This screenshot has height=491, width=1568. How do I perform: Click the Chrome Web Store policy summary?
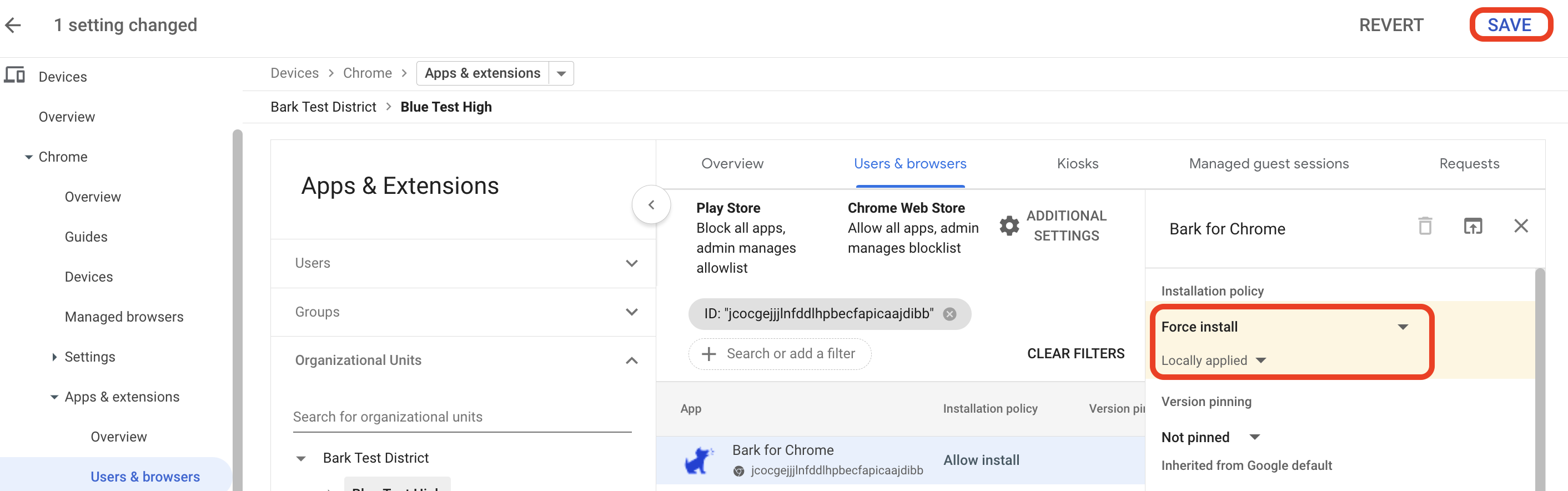click(913, 228)
